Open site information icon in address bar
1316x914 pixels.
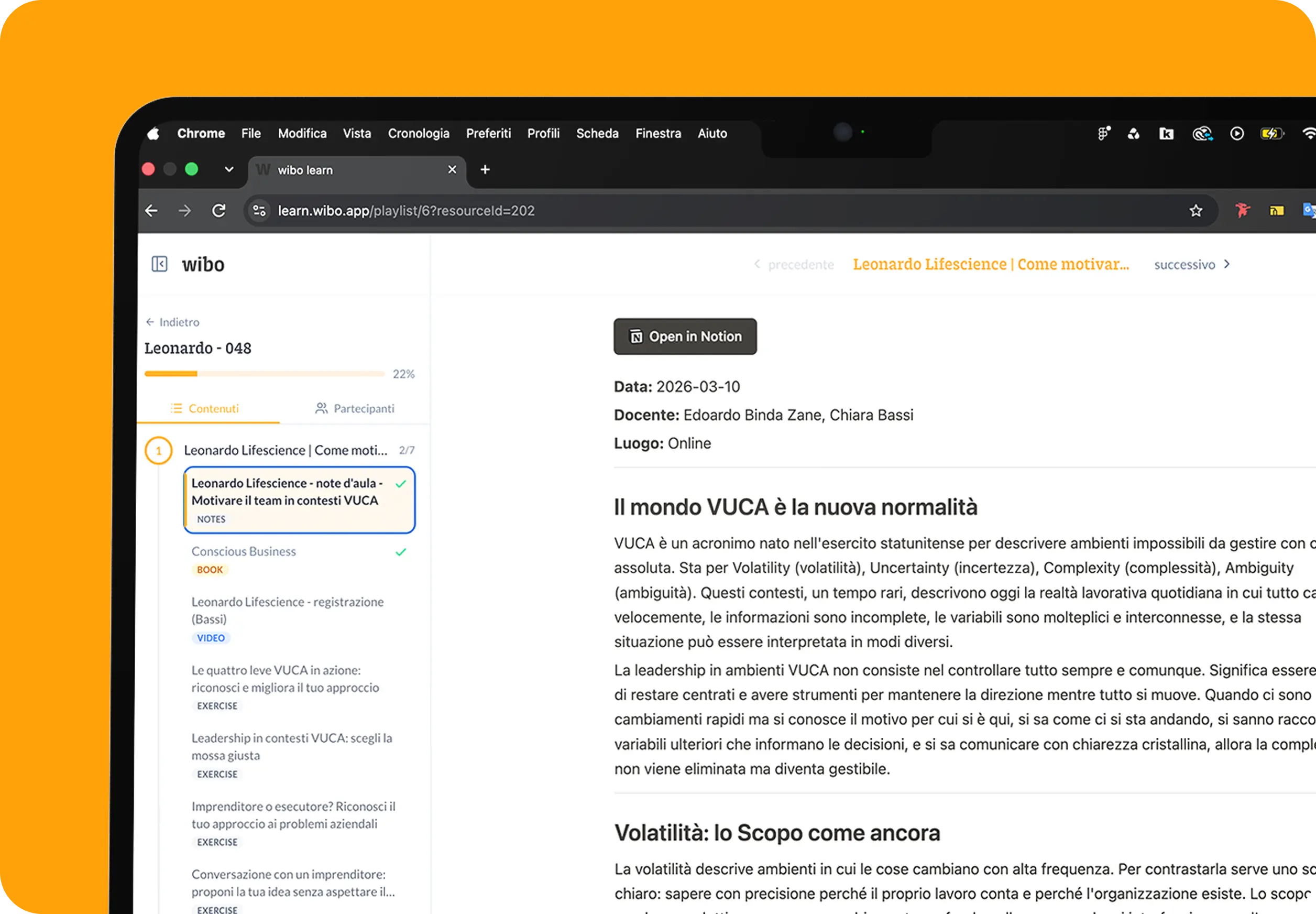coord(259,211)
